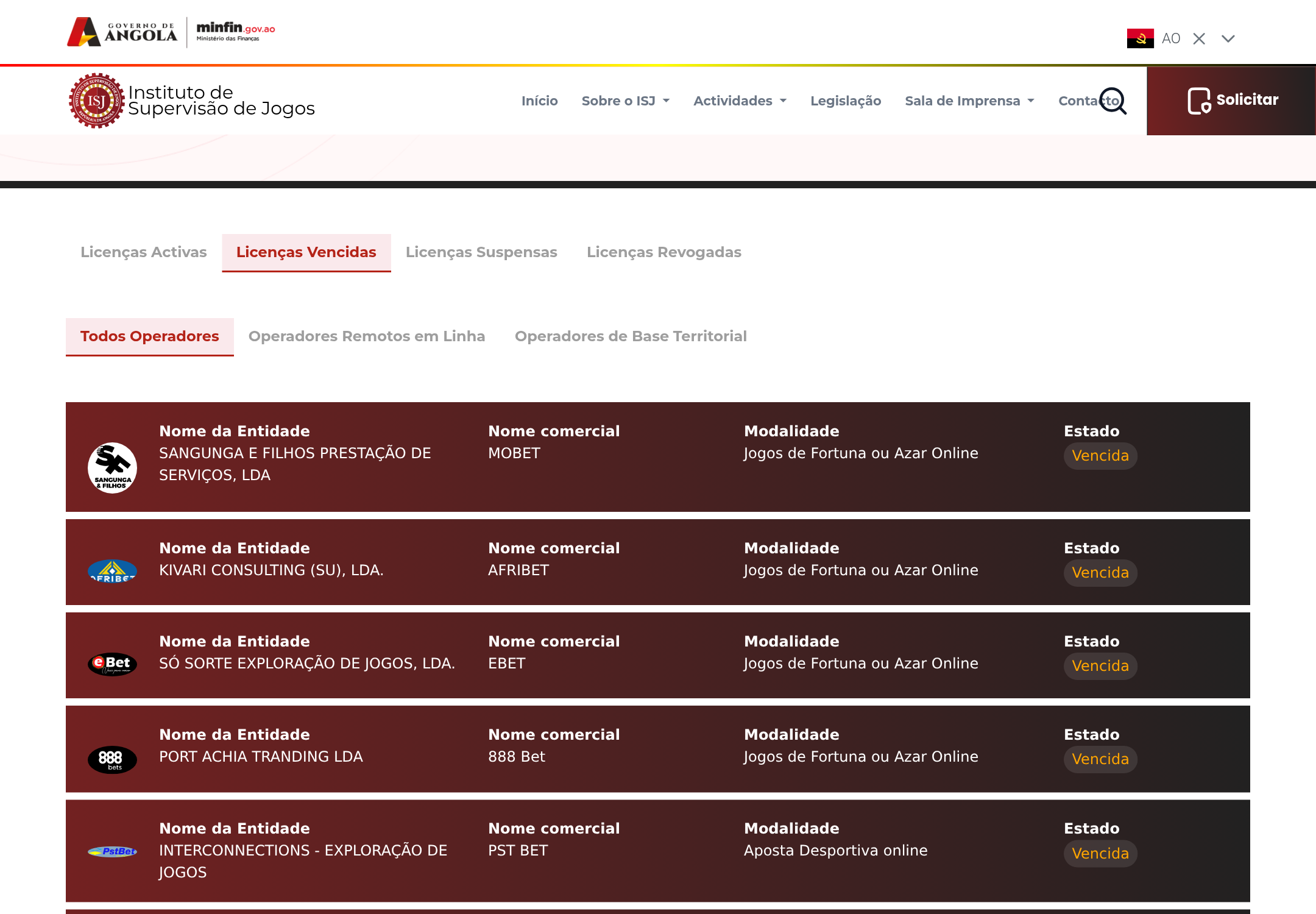
Task: Switch to Licenças Suspensas tab
Action: 481,252
